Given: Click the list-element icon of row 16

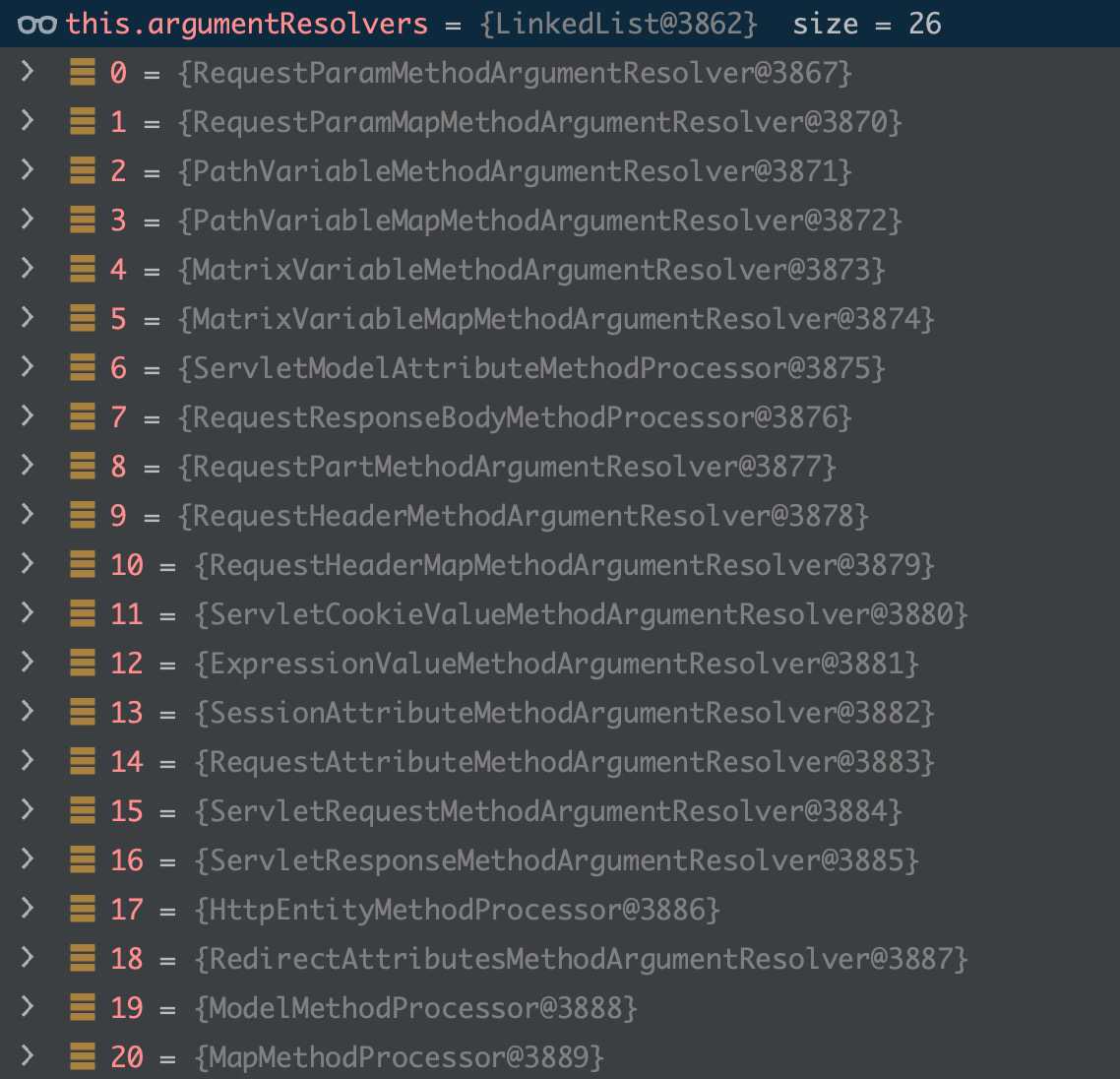Looking at the screenshot, I should pyautogui.click(x=82, y=859).
